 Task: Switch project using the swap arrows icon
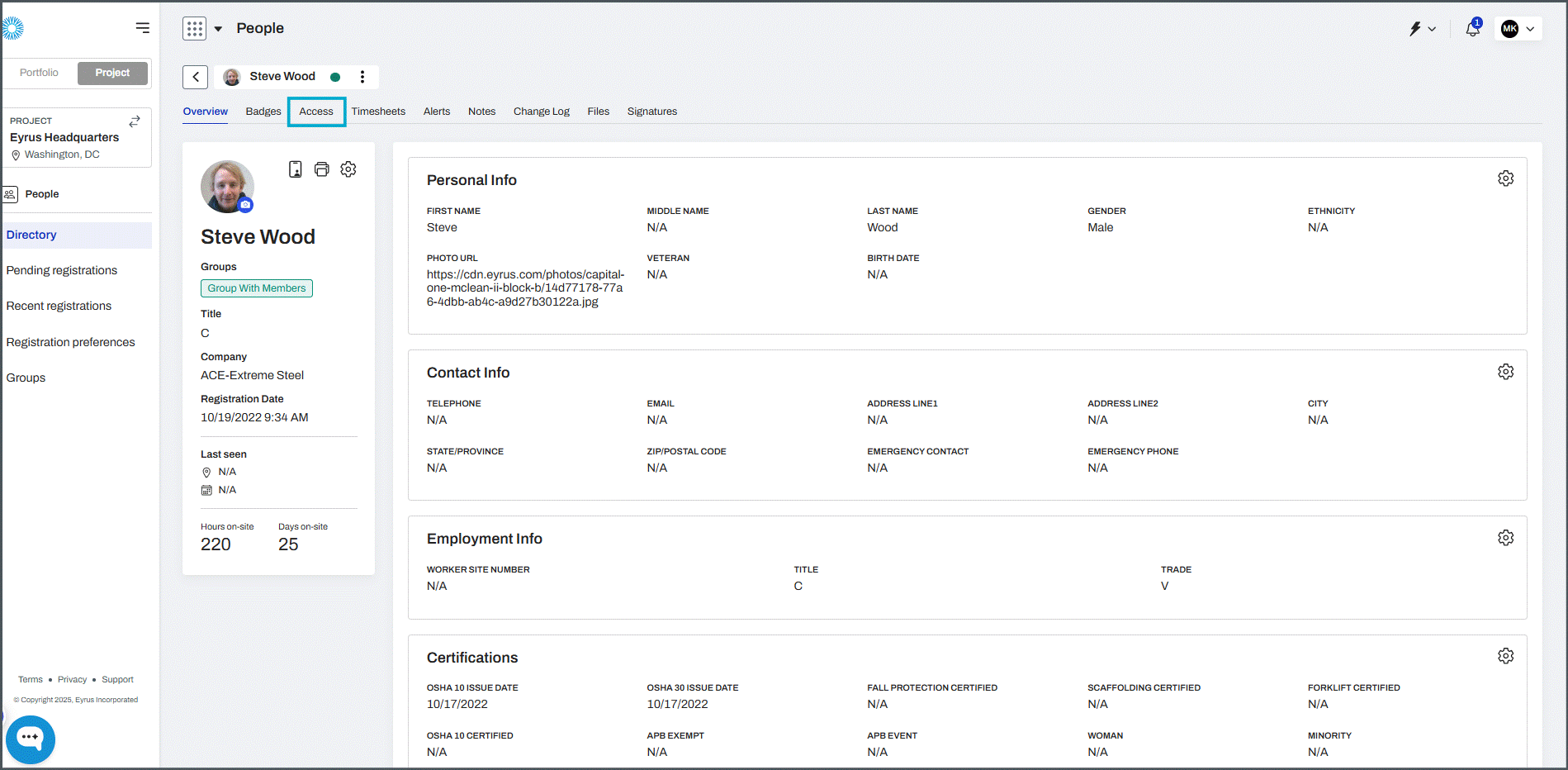tap(135, 121)
